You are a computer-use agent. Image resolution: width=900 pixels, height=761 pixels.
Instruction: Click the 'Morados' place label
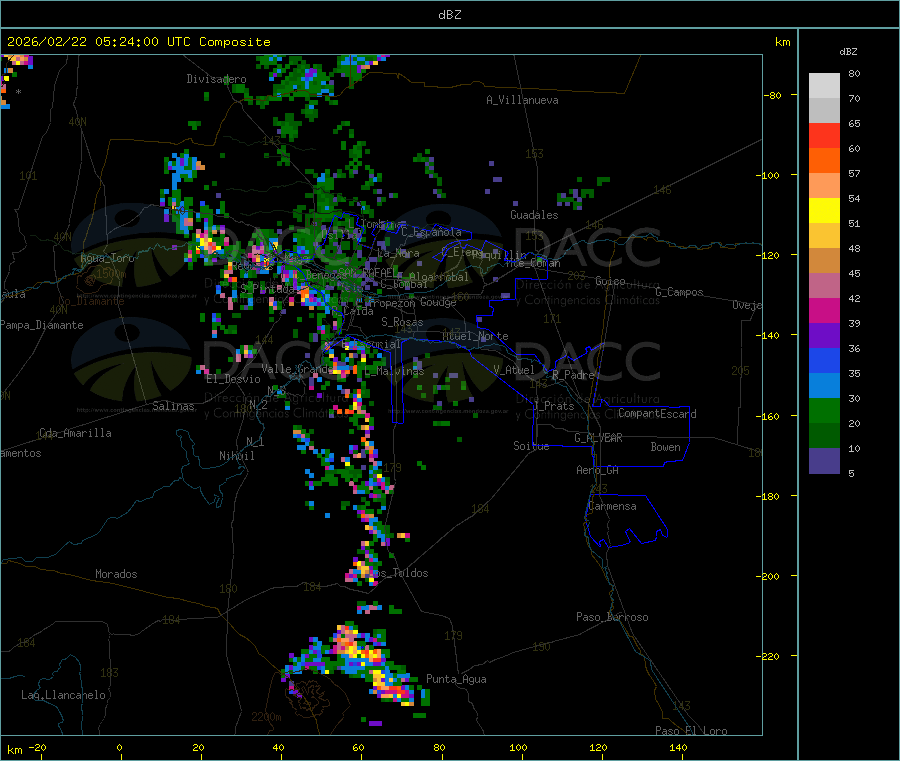[116, 574]
